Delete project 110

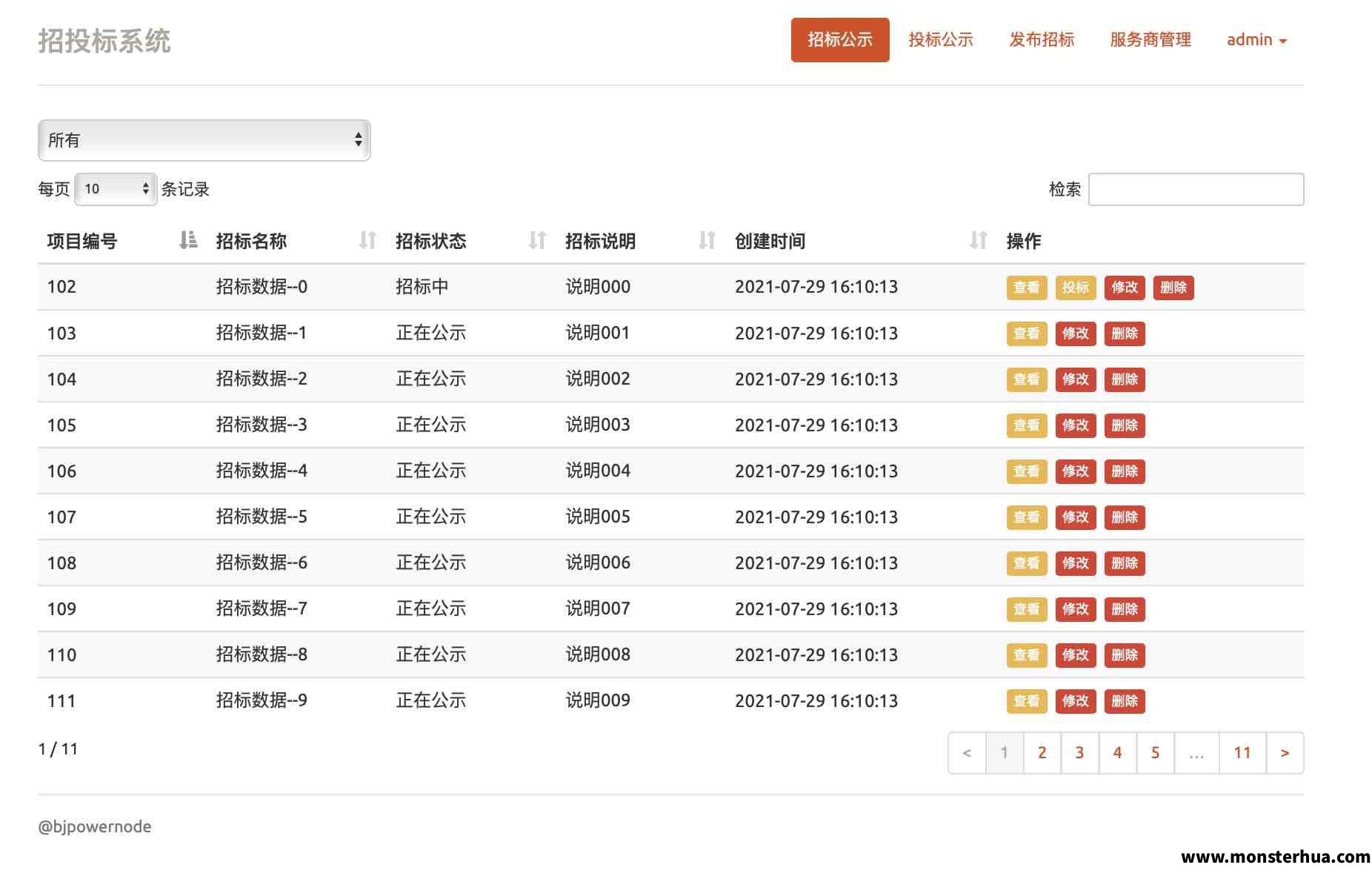pos(1125,655)
